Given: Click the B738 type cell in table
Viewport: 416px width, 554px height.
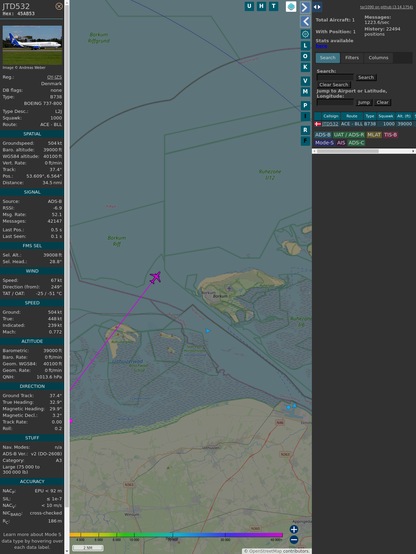Looking at the screenshot, I should [x=370, y=124].
